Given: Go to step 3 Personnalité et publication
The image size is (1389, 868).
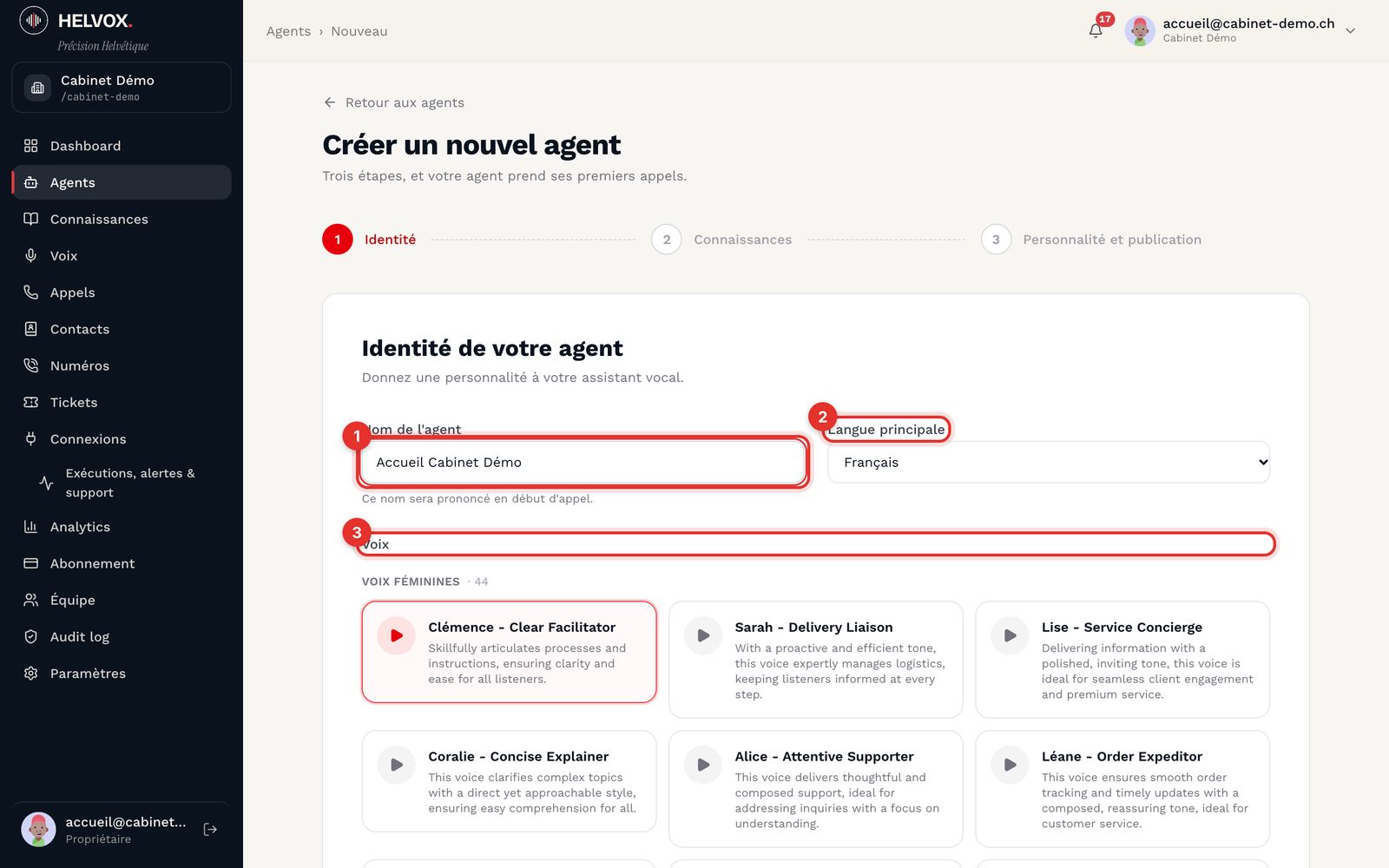Looking at the screenshot, I should click(x=1091, y=240).
